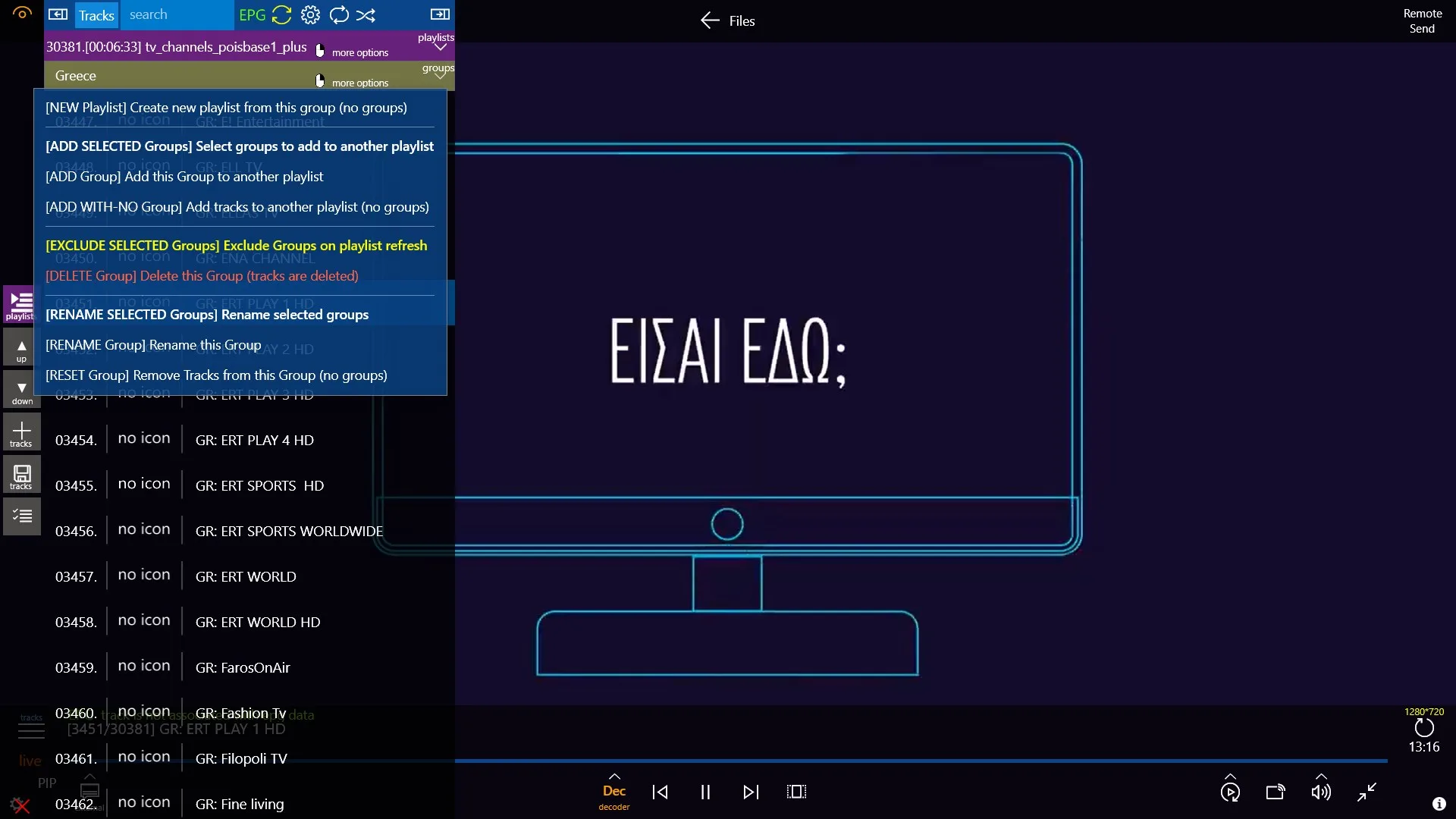Image resolution: width=1456 pixels, height=819 pixels.
Task: Toggle the repeat loop icon
Action: pyautogui.click(x=339, y=14)
